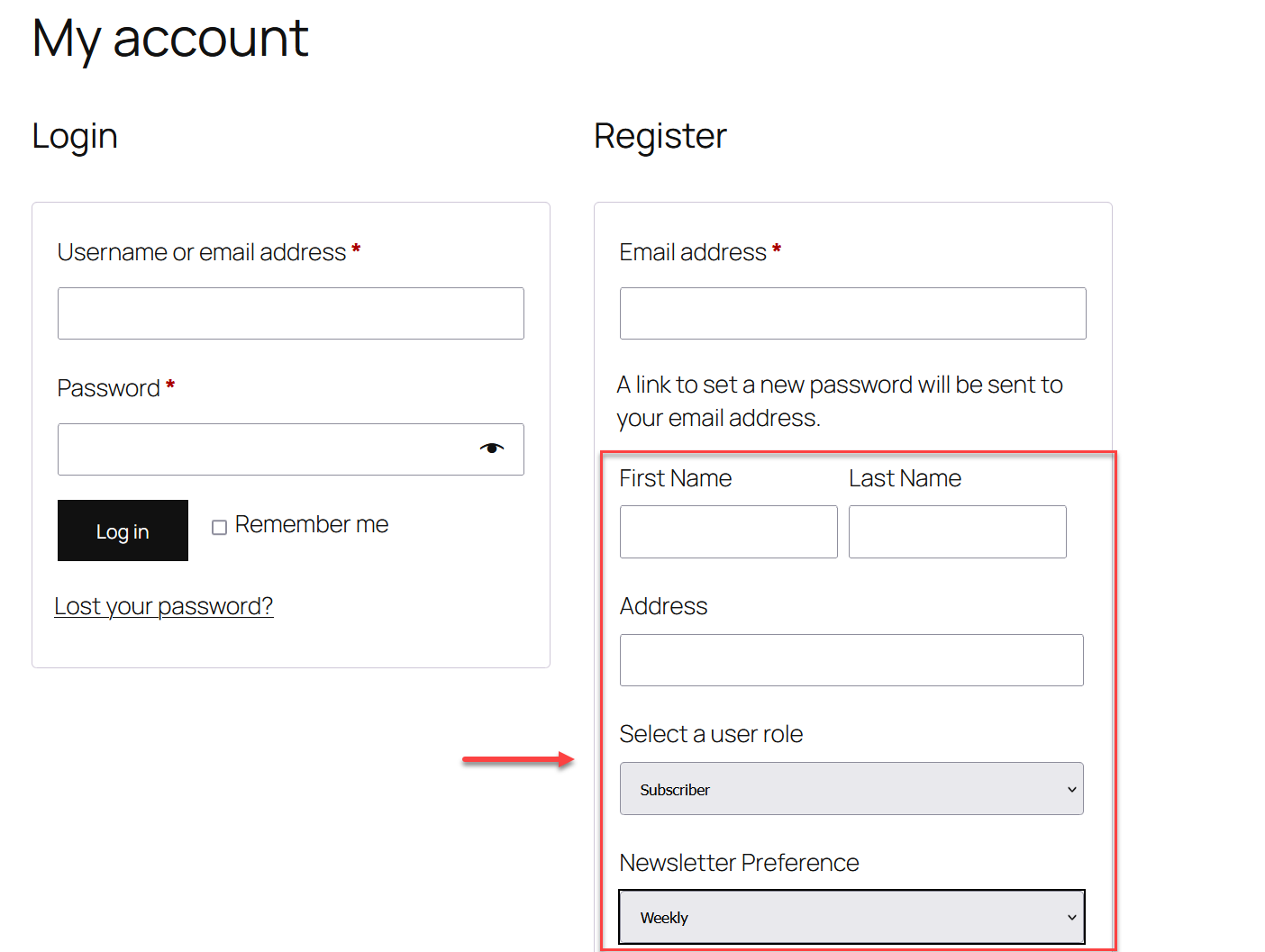Click the First Name input box
The image size is (1265, 952).
pos(728,531)
